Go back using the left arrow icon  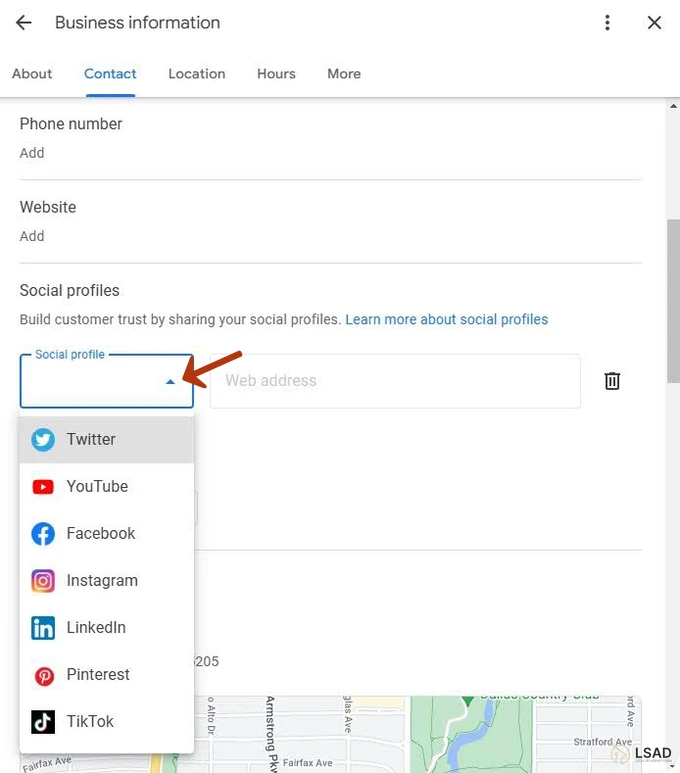point(23,23)
